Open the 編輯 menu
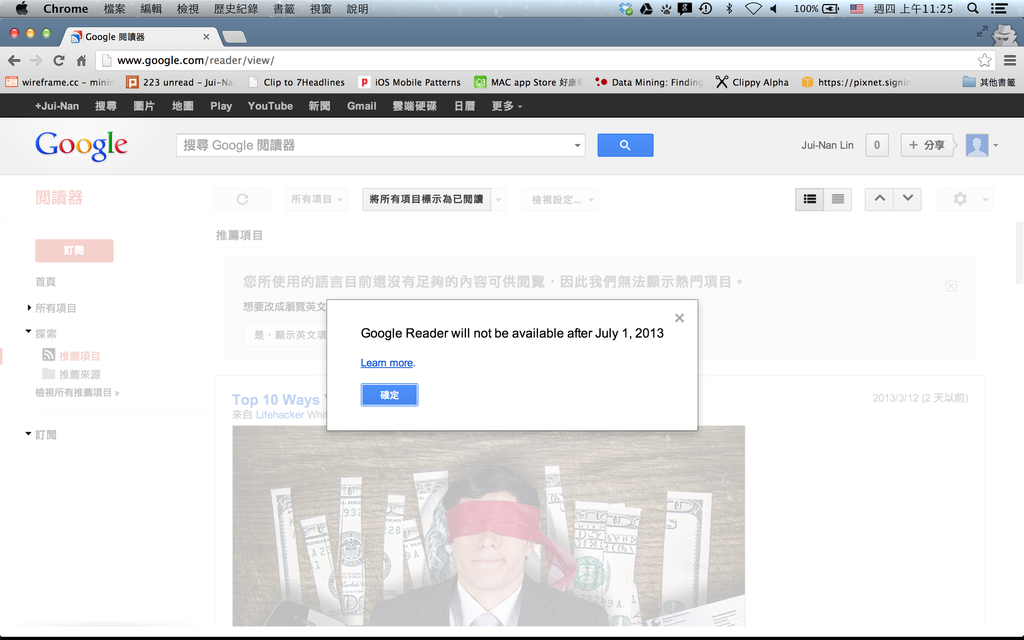 point(150,8)
